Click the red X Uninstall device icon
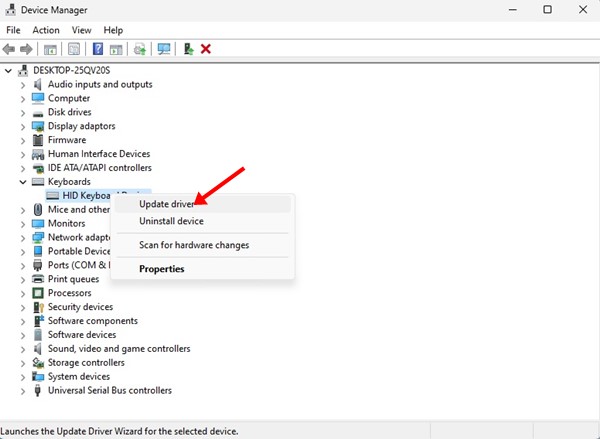The height and width of the screenshot is (439, 600). 205,49
